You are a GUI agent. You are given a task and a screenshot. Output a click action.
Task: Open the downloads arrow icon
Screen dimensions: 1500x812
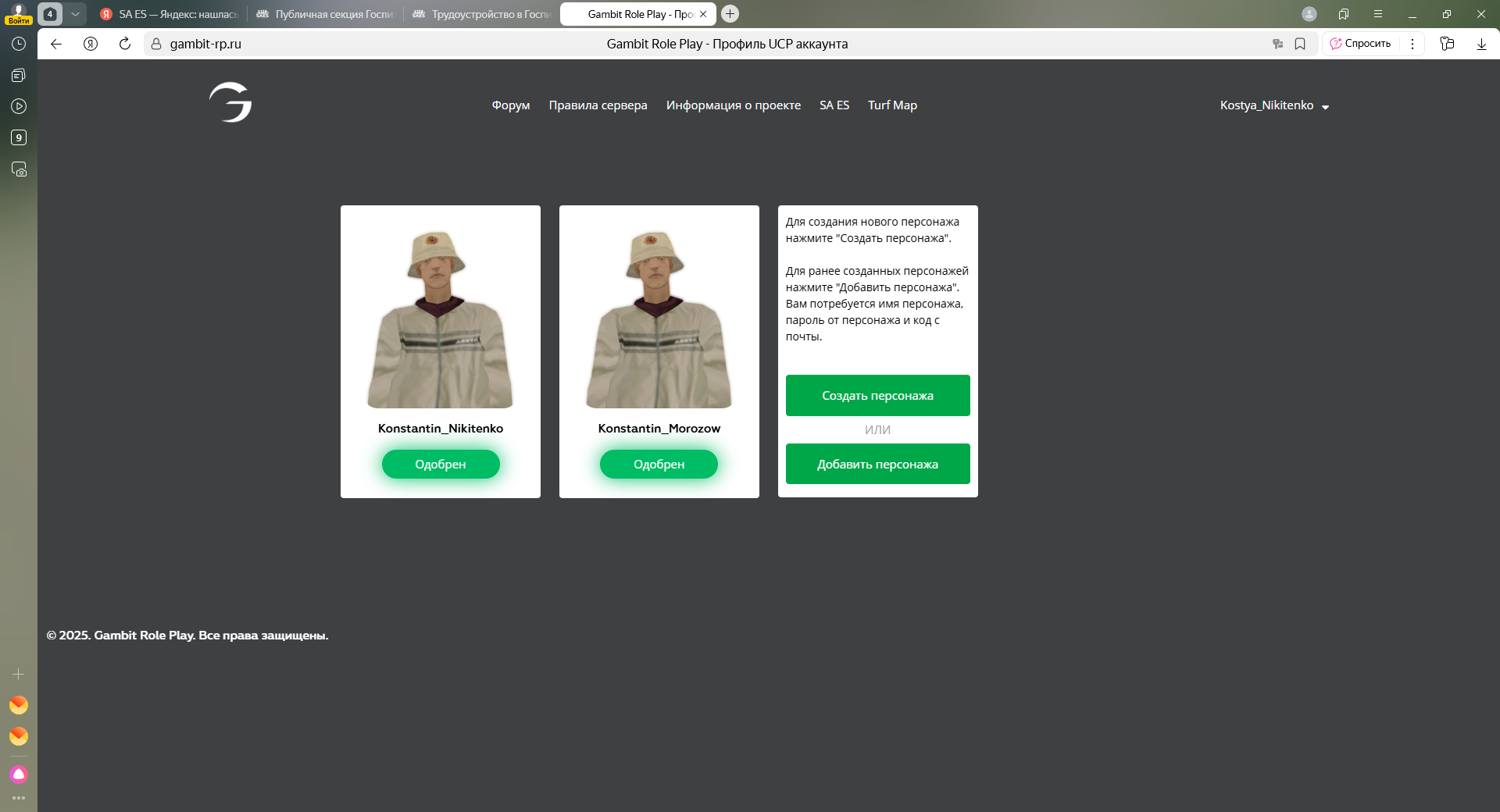[1481, 44]
